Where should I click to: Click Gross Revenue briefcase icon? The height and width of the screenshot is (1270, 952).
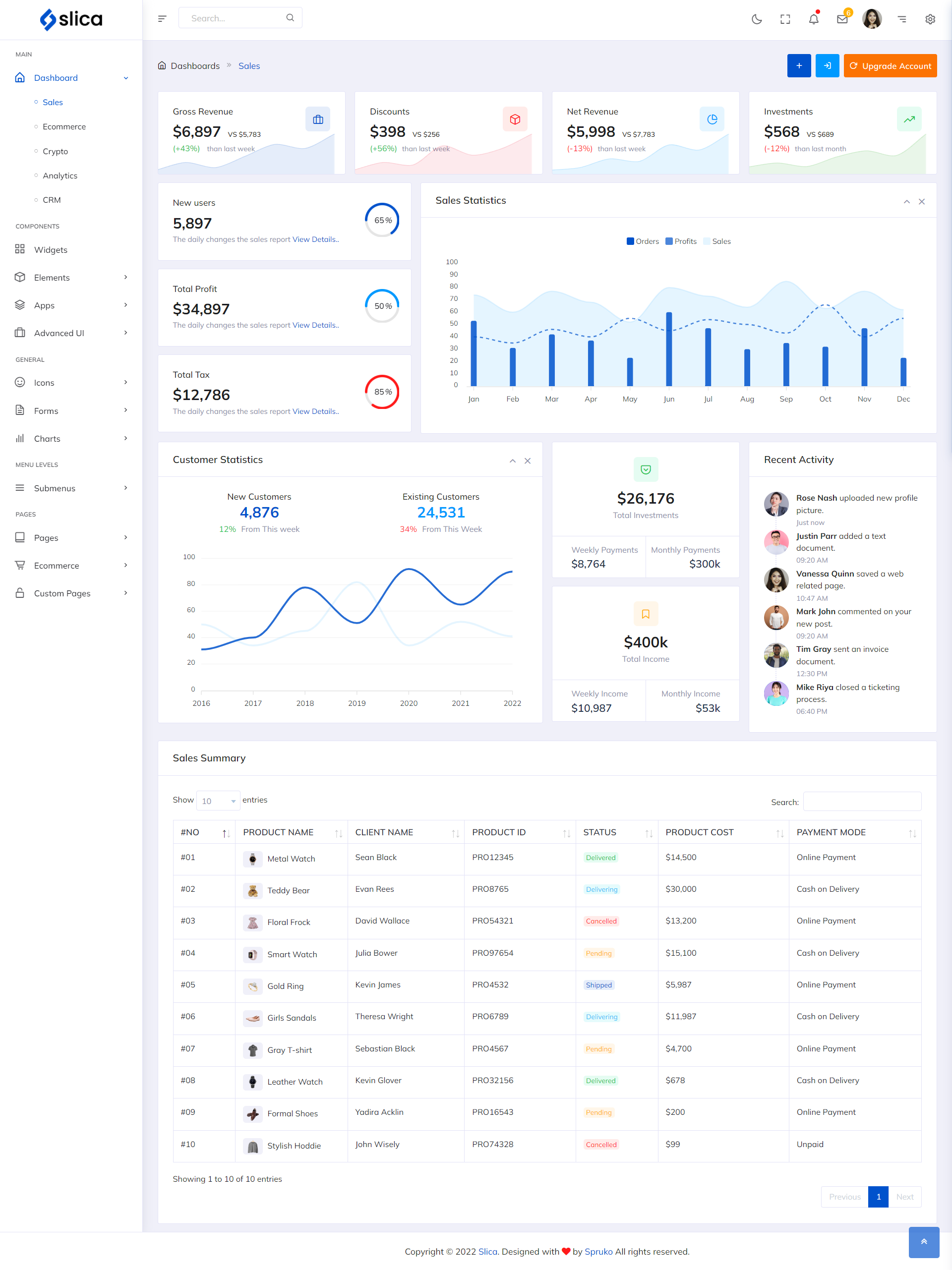(317, 119)
